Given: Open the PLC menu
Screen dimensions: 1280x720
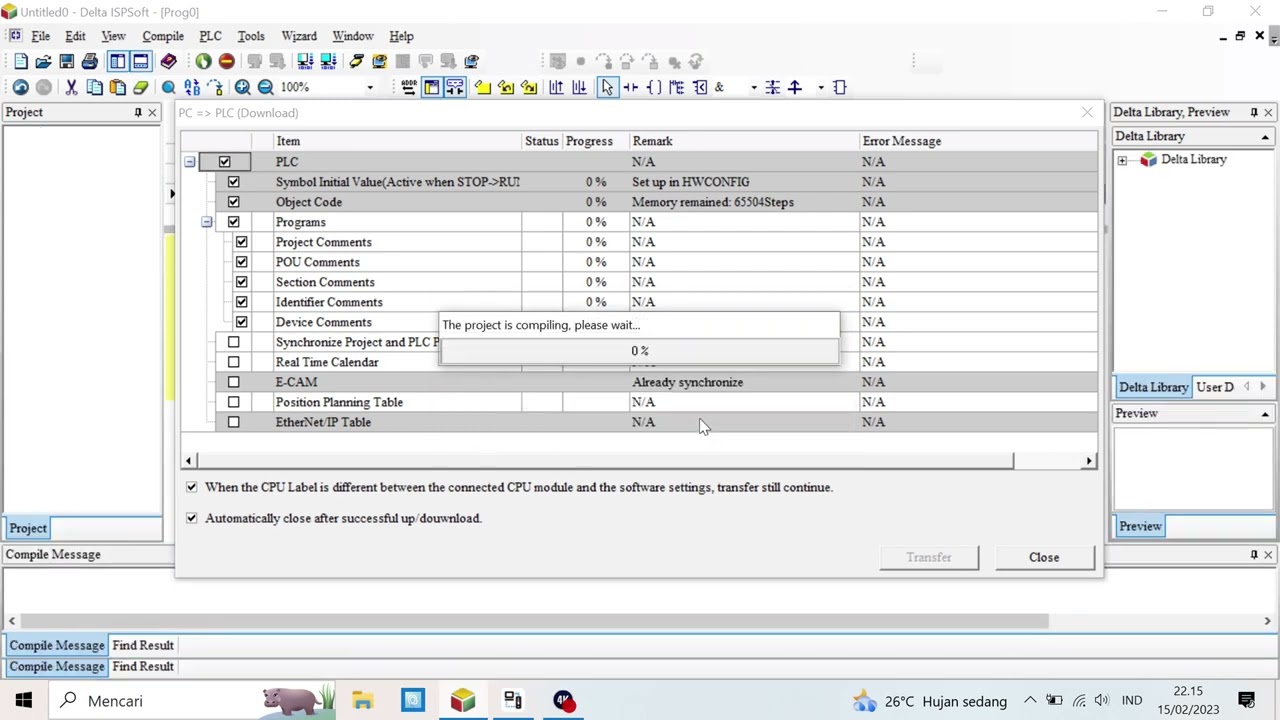Looking at the screenshot, I should (210, 36).
